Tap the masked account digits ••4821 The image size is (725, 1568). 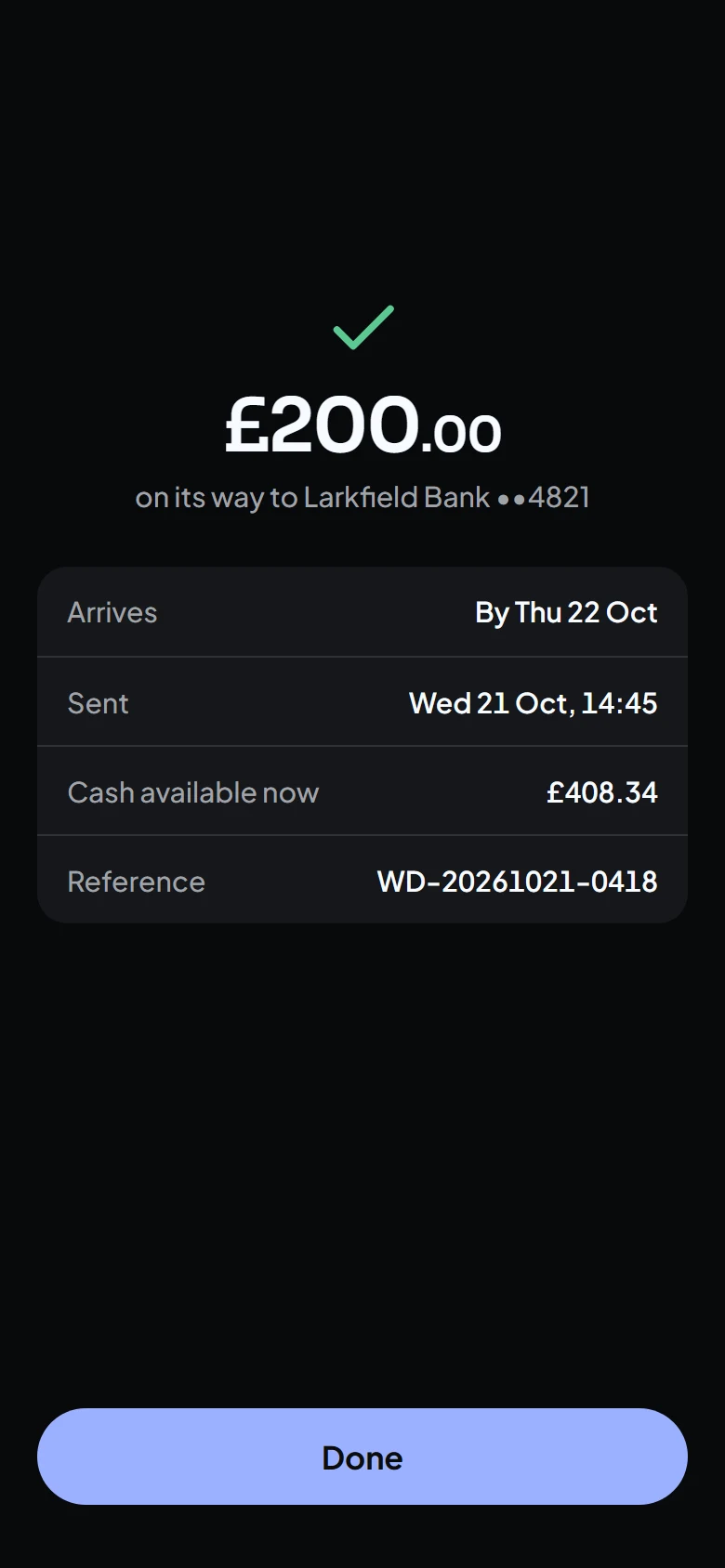pyautogui.click(x=544, y=497)
